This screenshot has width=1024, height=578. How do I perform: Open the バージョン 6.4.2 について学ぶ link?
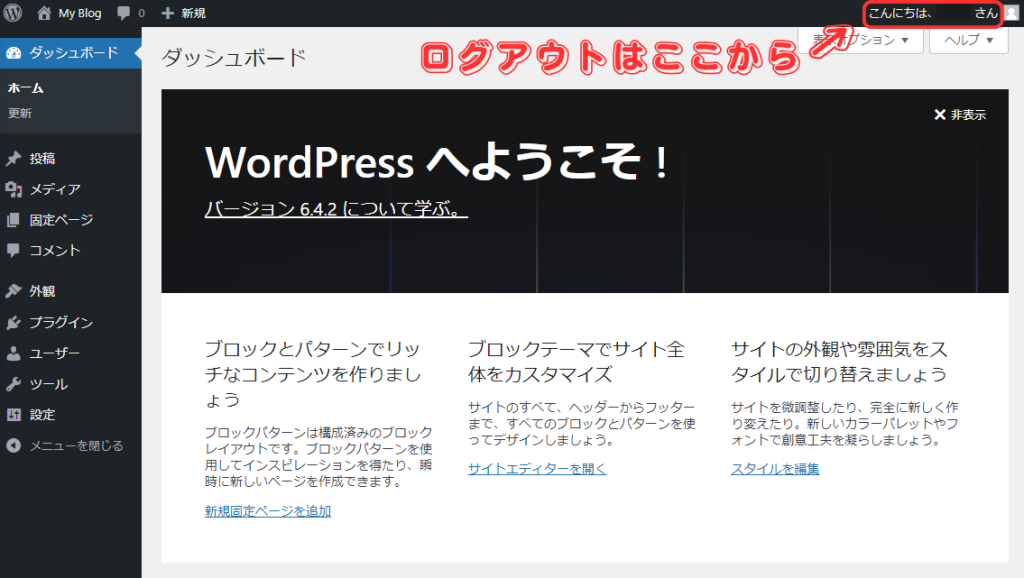pos(336,209)
